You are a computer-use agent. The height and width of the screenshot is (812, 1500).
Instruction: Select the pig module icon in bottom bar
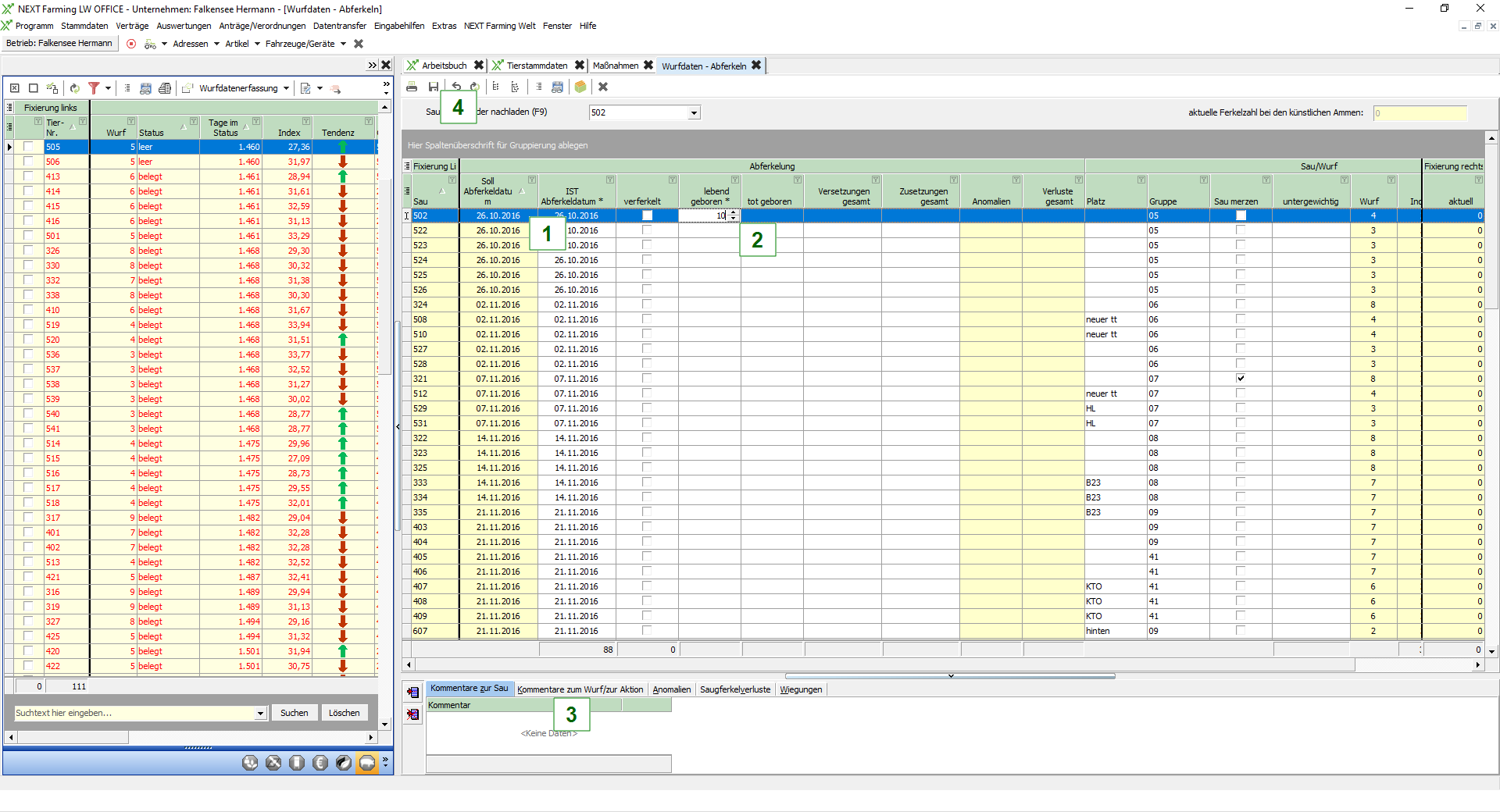tap(367, 763)
